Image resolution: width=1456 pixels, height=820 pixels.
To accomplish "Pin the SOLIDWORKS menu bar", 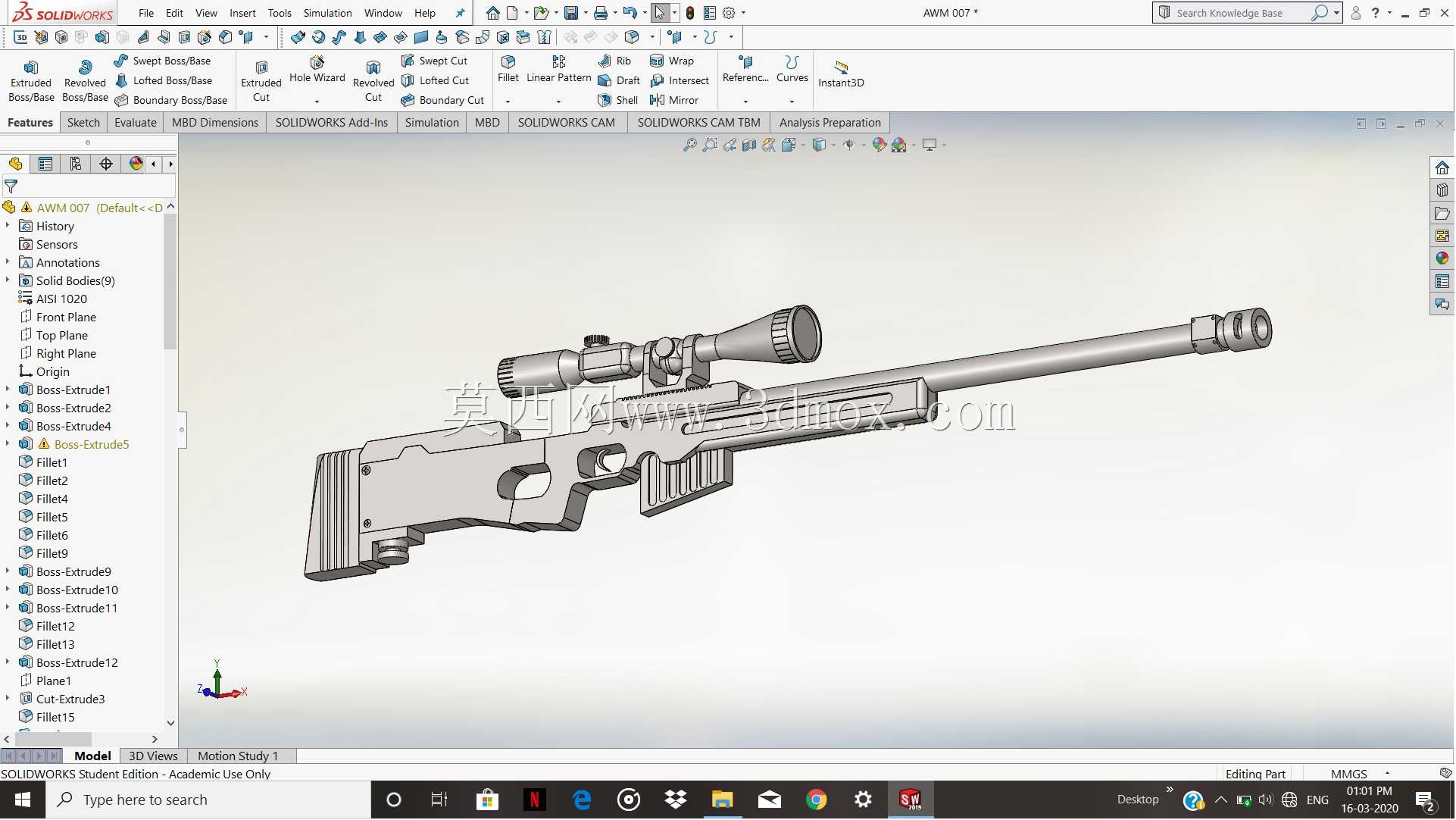I will [x=460, y=13].
